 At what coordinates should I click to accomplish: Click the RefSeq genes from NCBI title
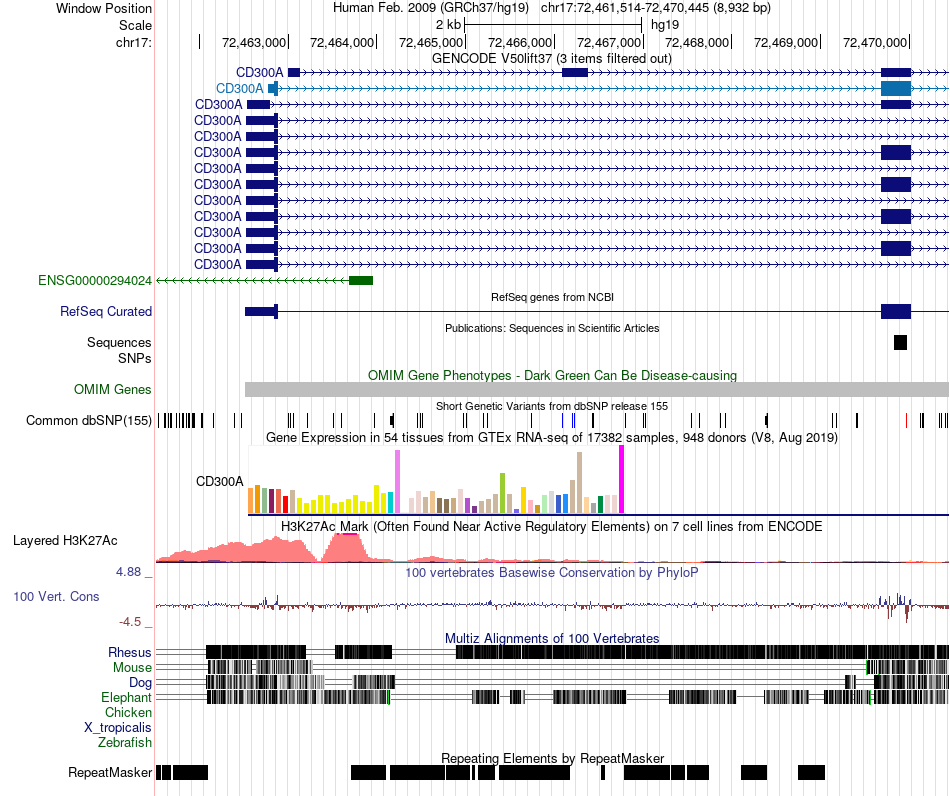click(x=552, y=297)
